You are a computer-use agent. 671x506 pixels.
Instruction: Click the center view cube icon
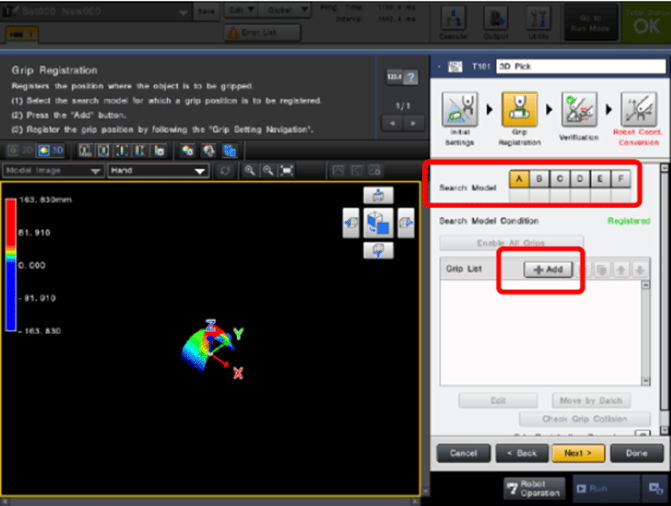click(x=378, y=222)
